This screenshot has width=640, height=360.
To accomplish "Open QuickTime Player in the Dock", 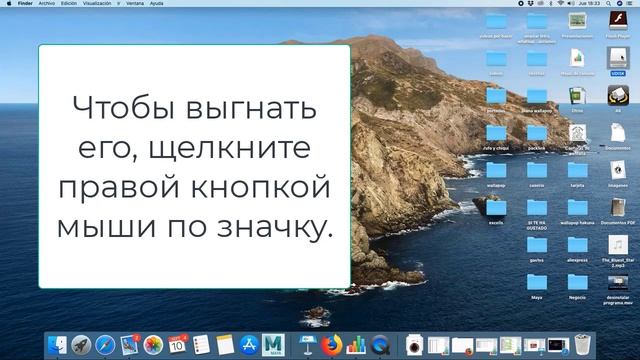I will click(380, 345).
